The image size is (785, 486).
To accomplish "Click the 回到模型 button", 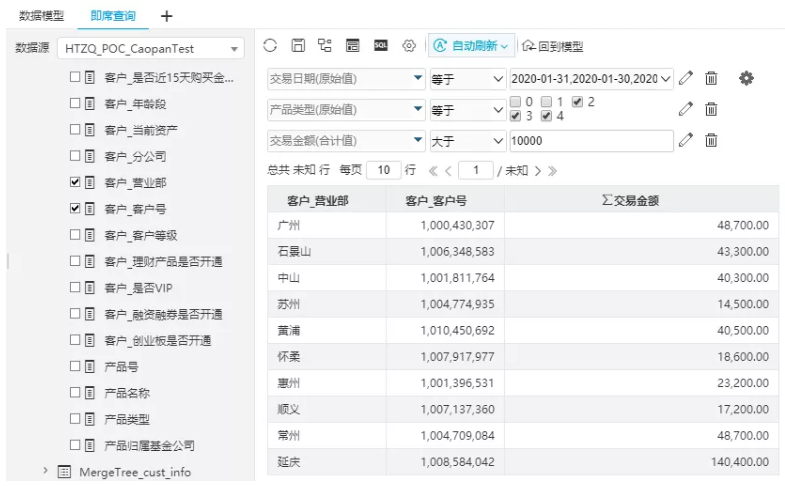I will tap(553, 46).
